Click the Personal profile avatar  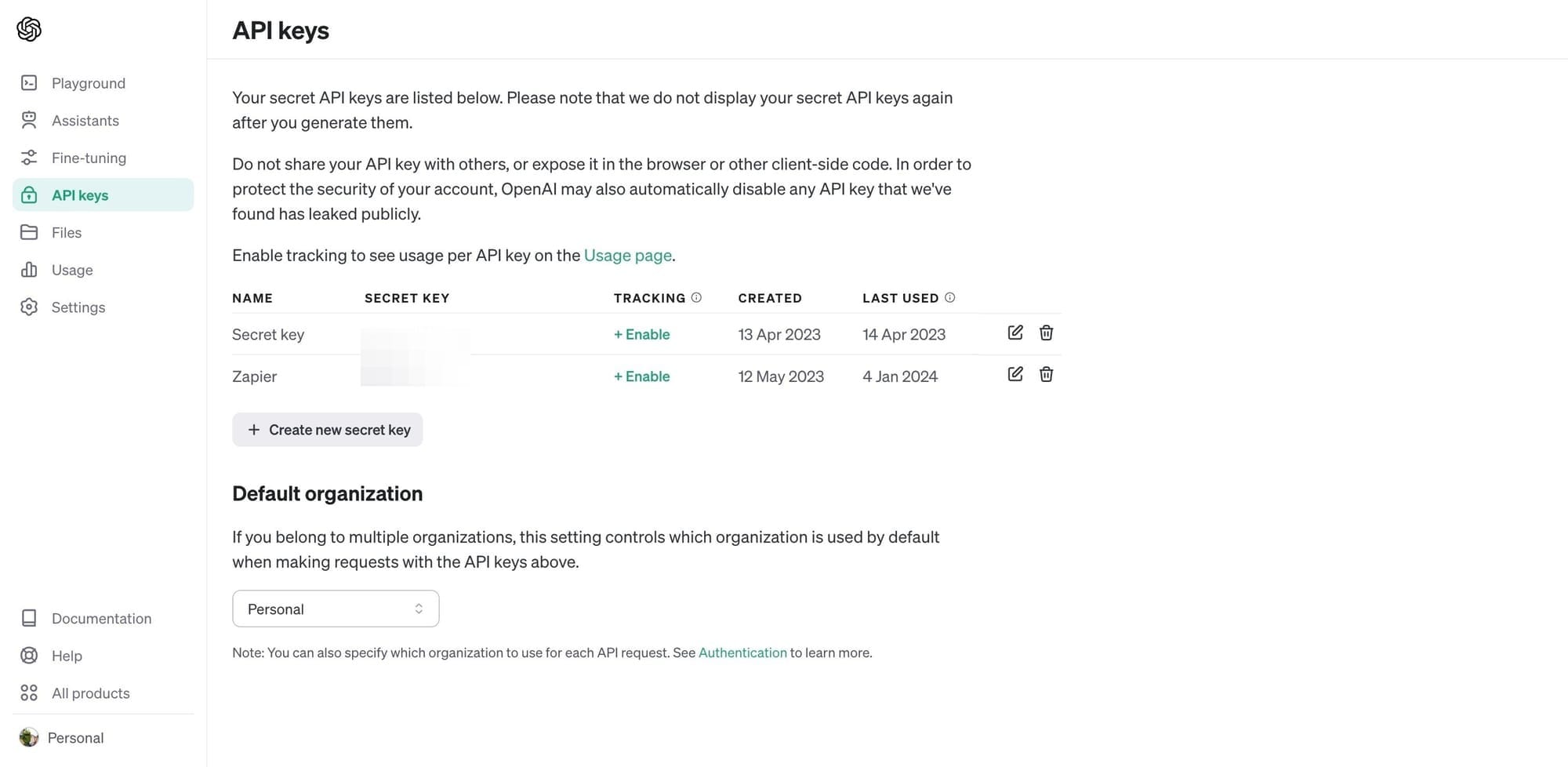(x=29, y=737)
